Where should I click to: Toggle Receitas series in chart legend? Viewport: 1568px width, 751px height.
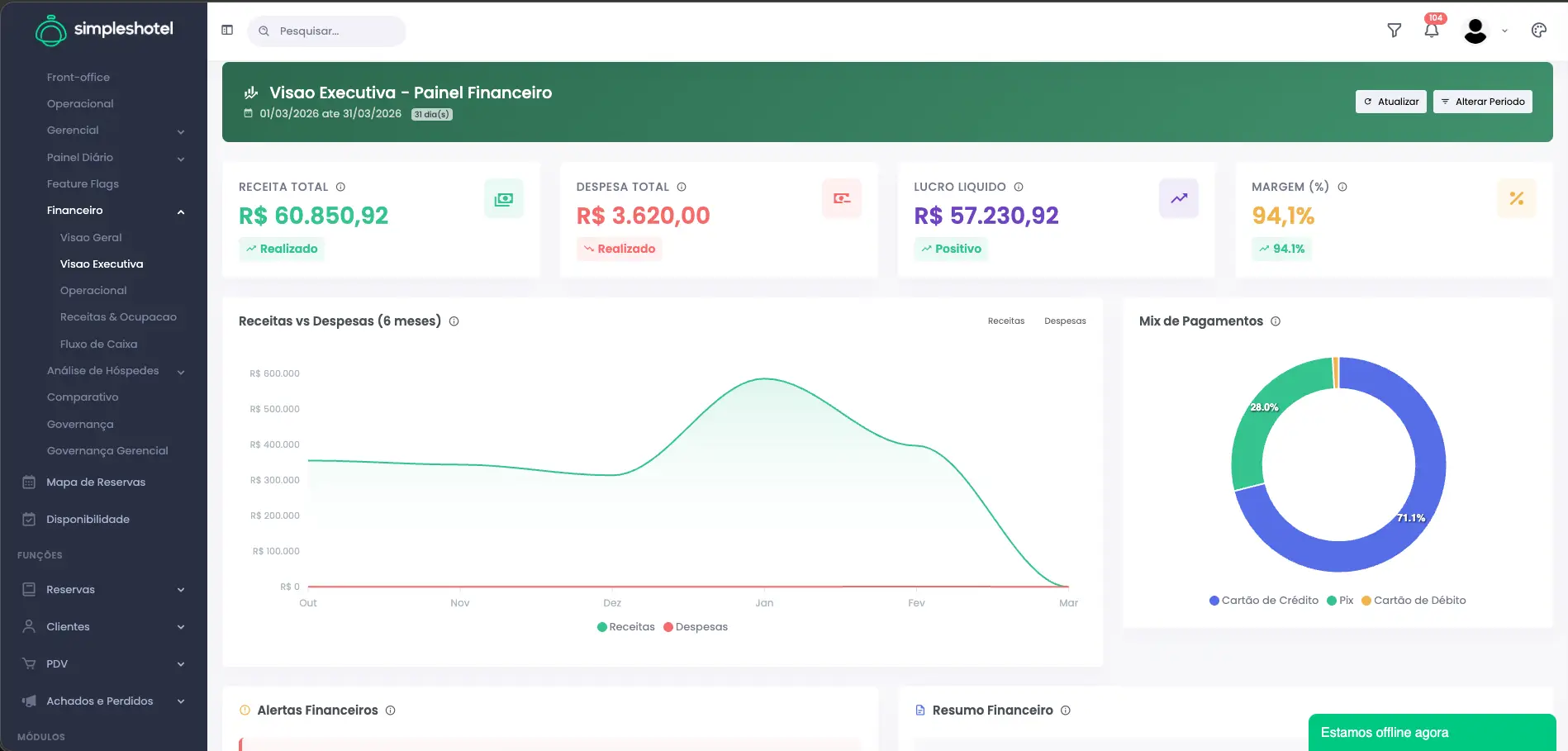(x=626, y=627)
